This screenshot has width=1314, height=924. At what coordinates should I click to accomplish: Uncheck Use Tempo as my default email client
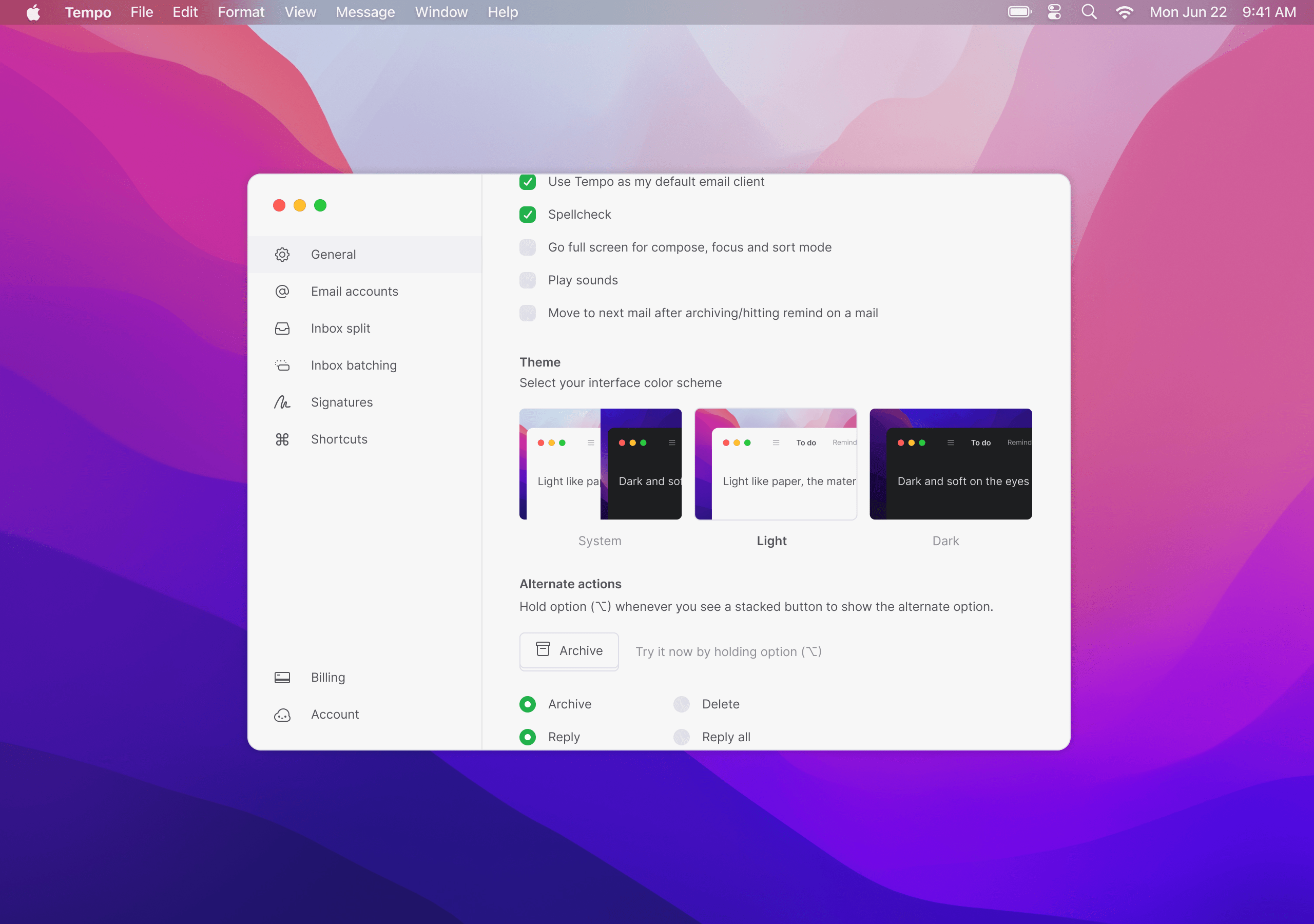(x=527, y=182)
